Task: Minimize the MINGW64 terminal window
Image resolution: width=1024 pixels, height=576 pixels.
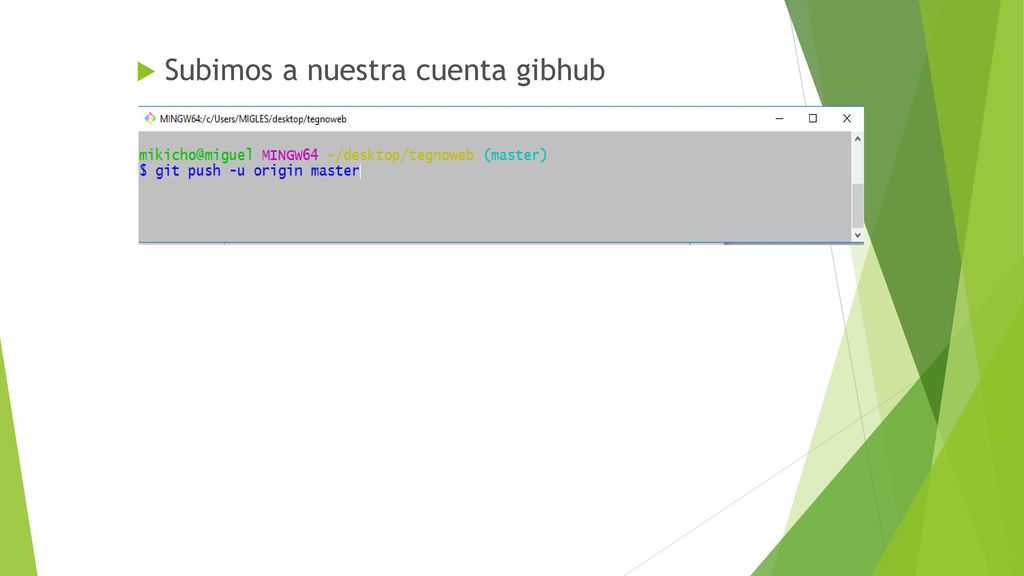Action: tap(779, 118)
